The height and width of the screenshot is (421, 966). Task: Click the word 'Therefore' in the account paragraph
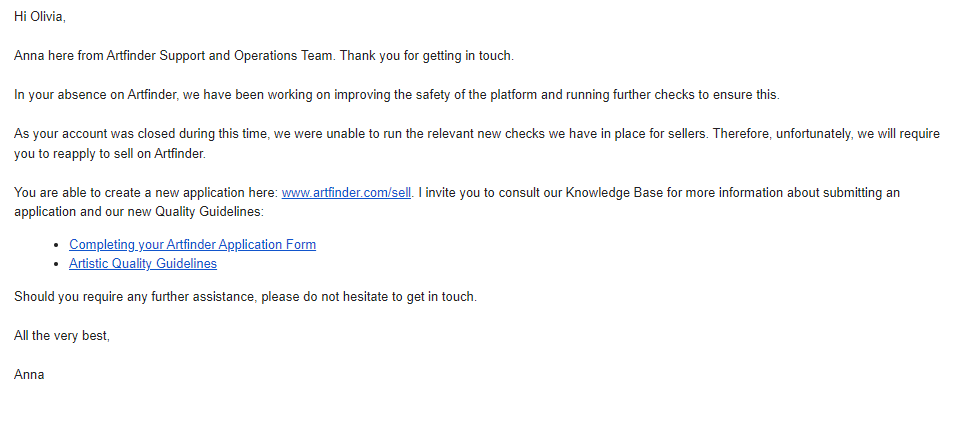tap(742, 134)
